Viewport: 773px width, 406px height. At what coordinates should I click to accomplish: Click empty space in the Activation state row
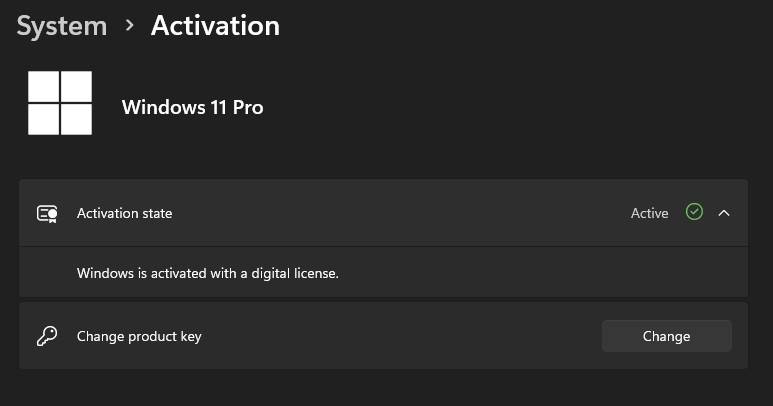click(x=400, y=213)
